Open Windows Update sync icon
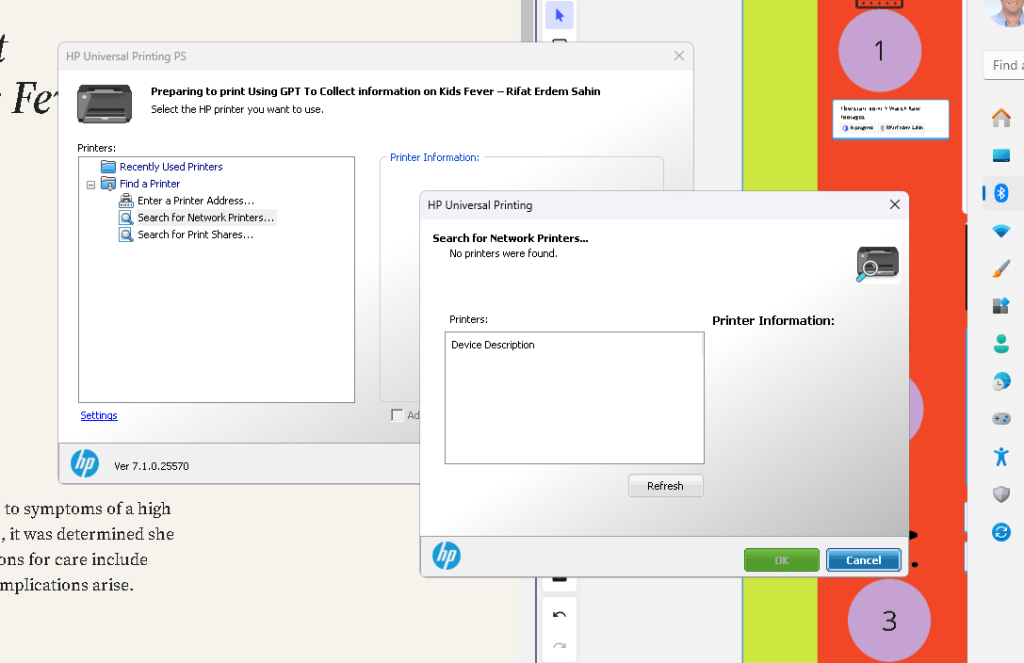Viewport: 1024px width, 663px height. click(x=1000, y=532)
